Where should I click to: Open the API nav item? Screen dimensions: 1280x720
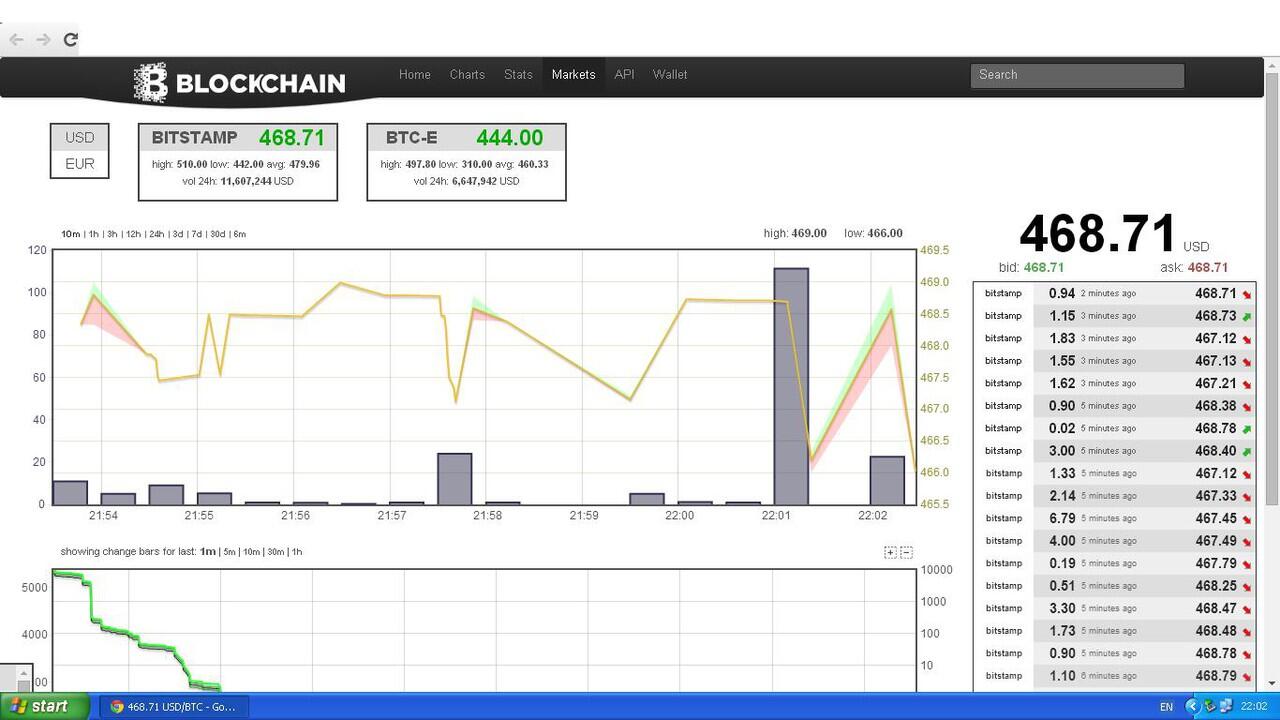tap(624, 75)
